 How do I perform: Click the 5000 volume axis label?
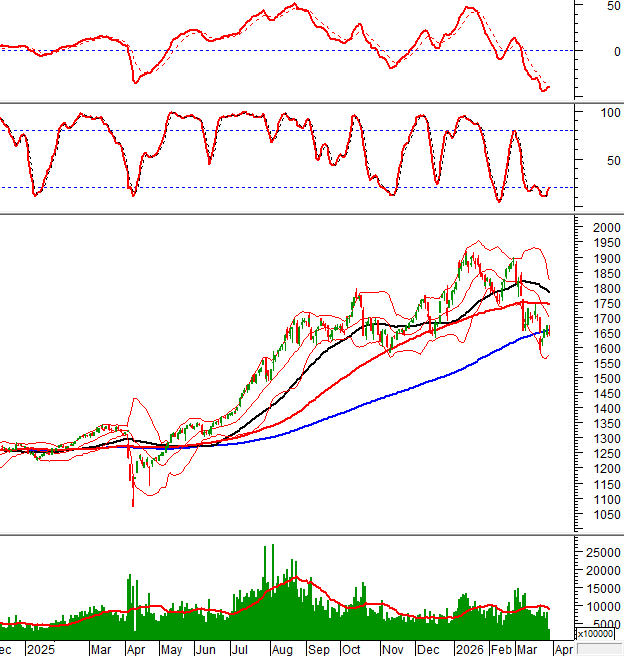(598, 623)
